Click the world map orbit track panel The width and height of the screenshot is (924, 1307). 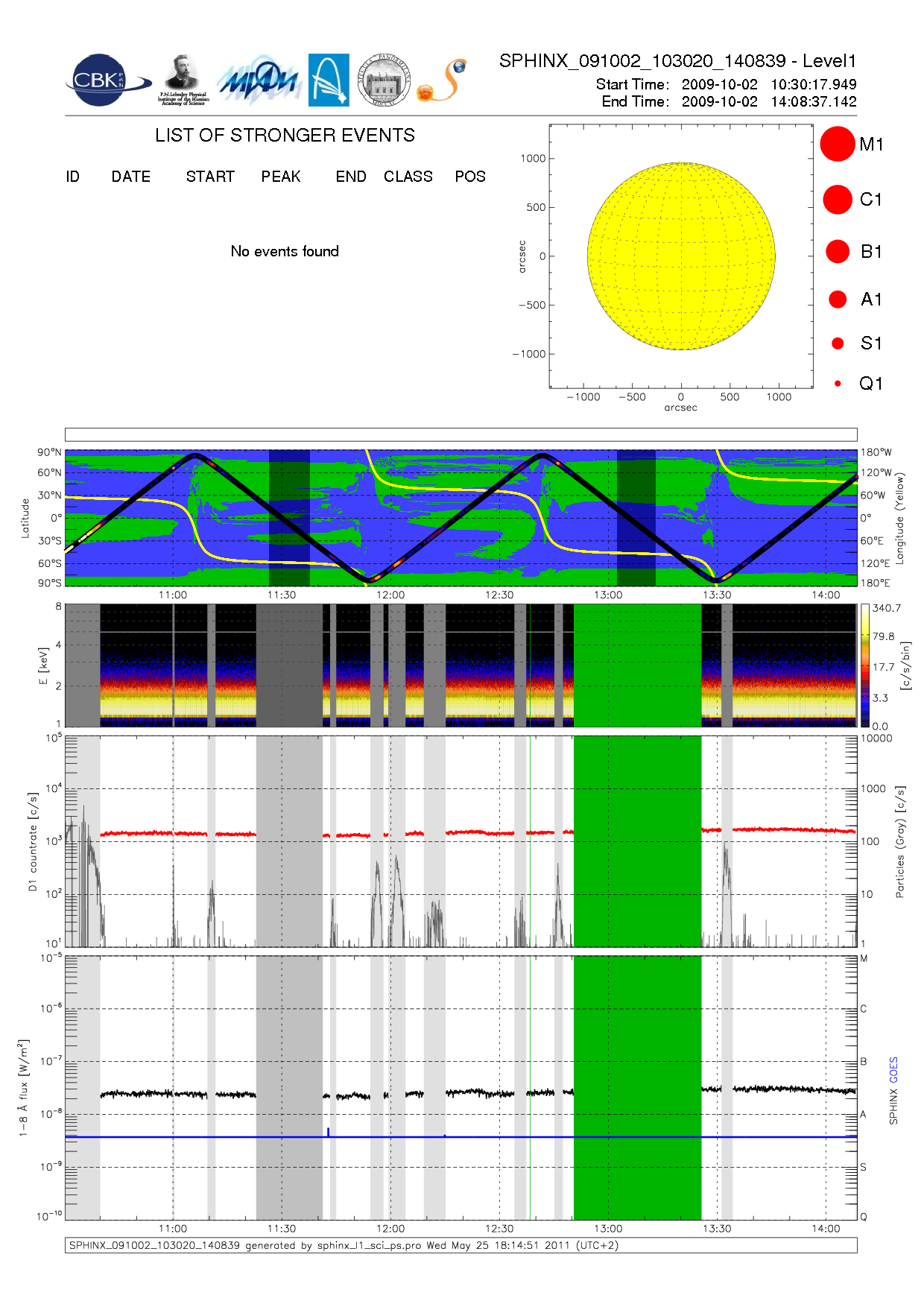[x=461, y=518]
